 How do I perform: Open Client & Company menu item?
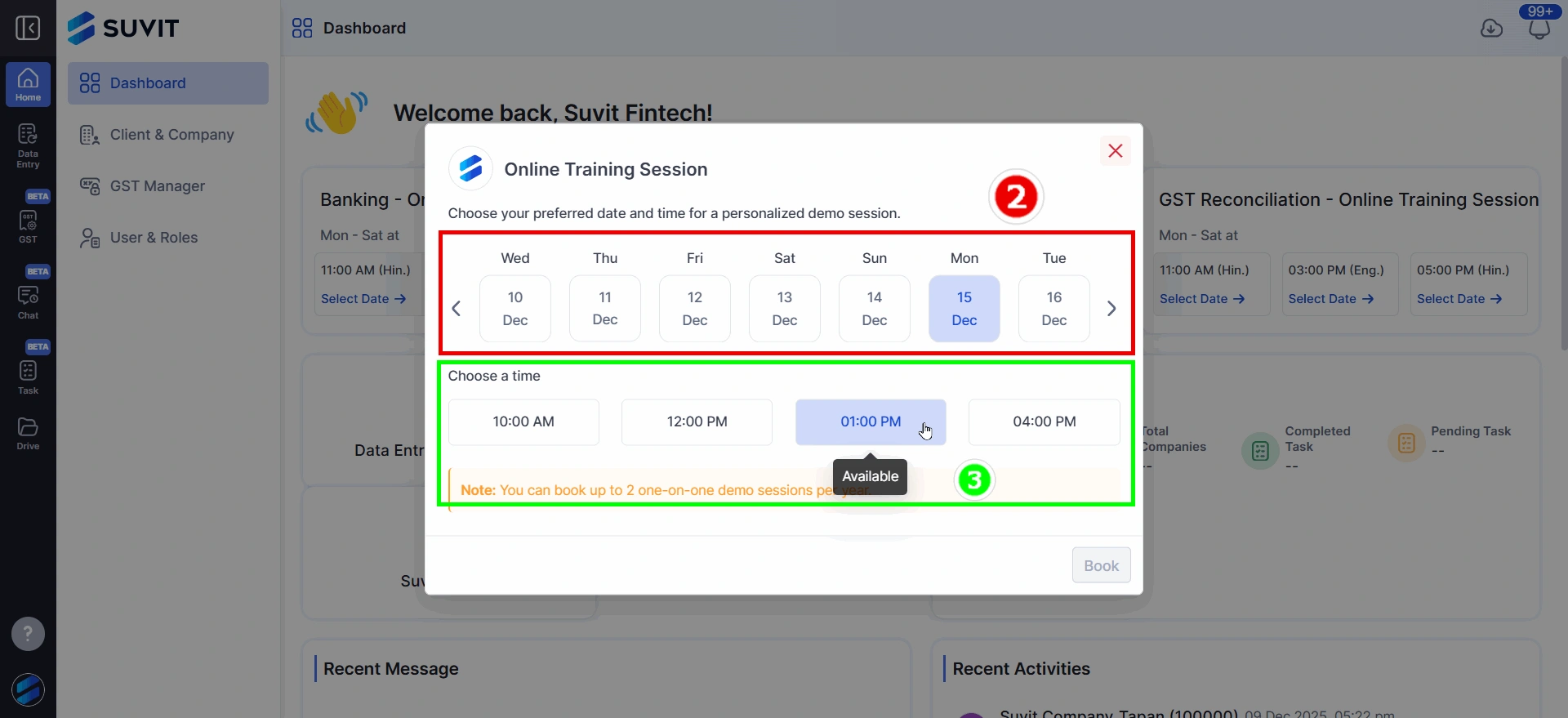[171, 135]
